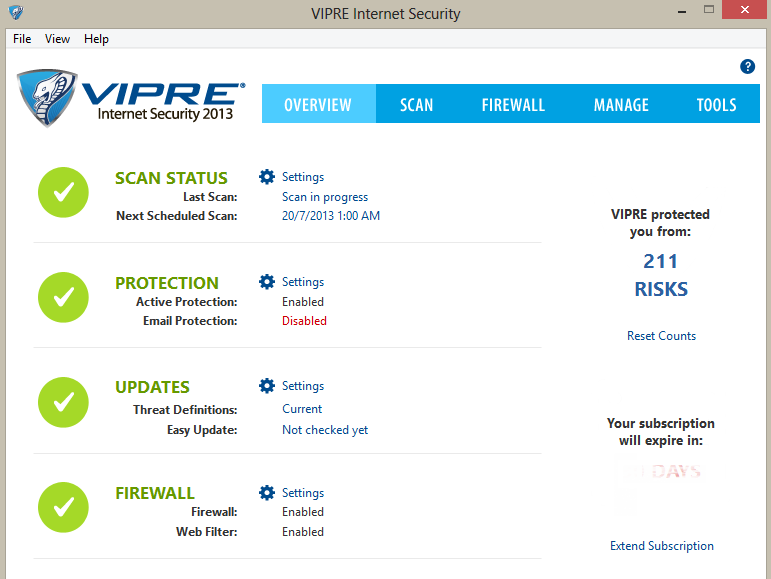
Task: Switch to the Firewall tab
Action: tap(513, 104)
